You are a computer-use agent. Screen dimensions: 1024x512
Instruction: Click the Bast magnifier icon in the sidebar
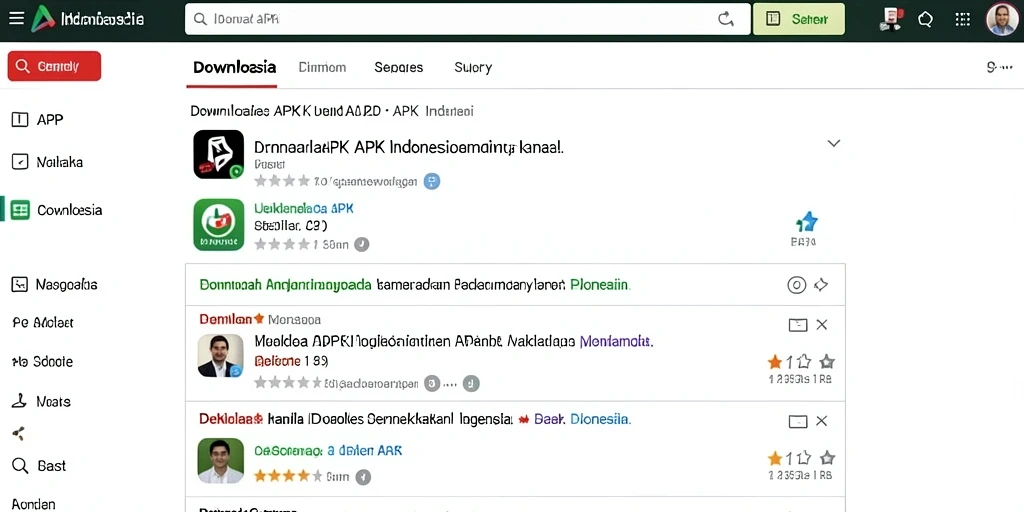[20, 466]
